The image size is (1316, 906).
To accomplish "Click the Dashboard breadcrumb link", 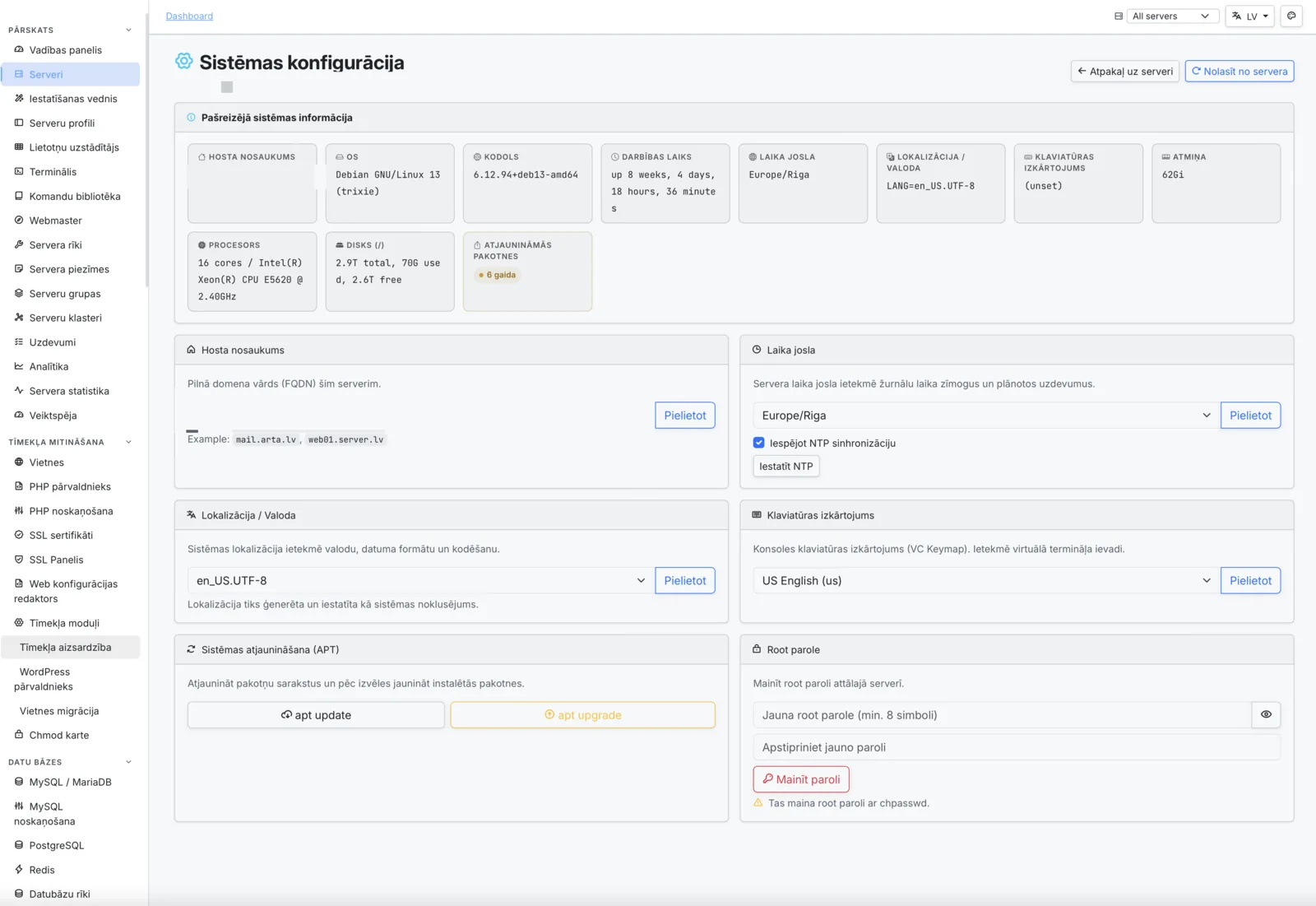I will pos(189,16).
